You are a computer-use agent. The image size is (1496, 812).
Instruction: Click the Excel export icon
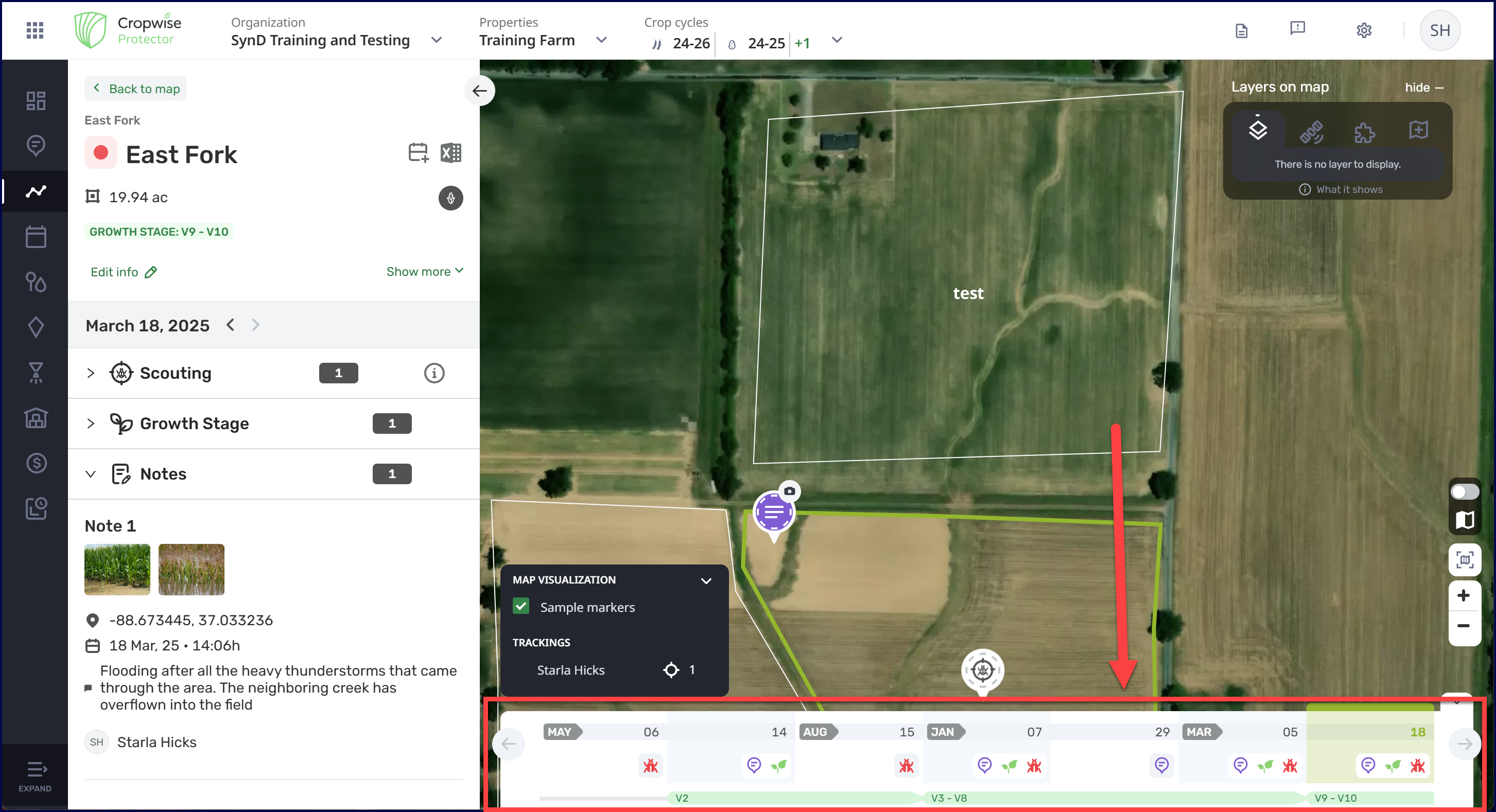tap(450, 153)
